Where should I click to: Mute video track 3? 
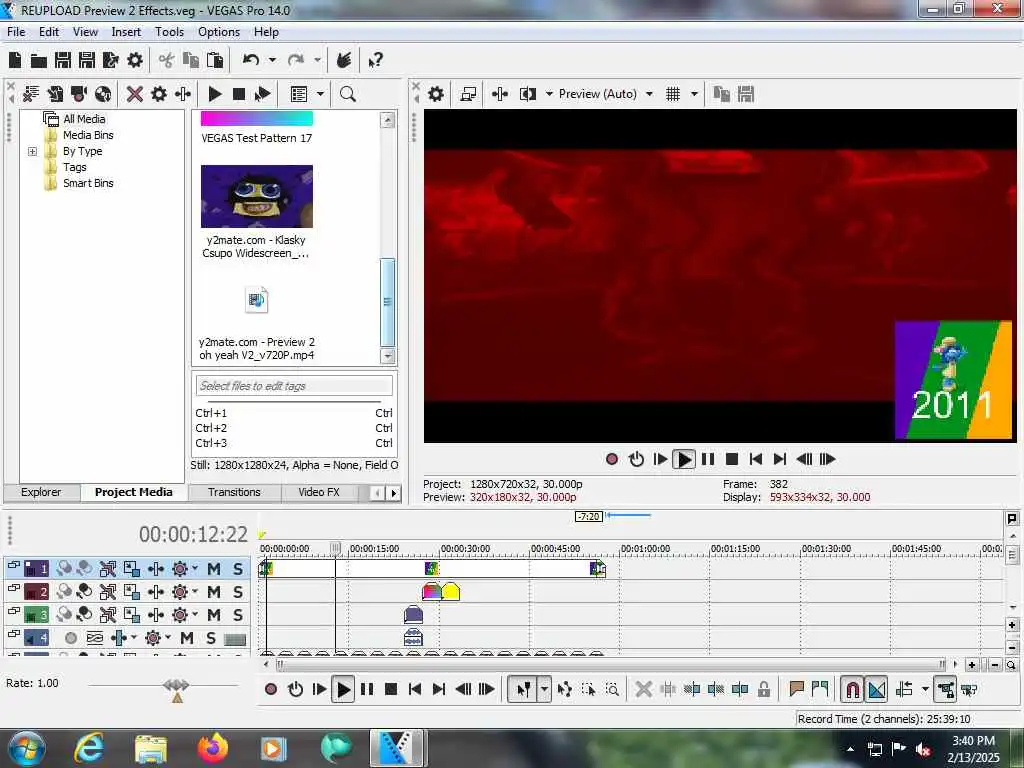(214, 615)
